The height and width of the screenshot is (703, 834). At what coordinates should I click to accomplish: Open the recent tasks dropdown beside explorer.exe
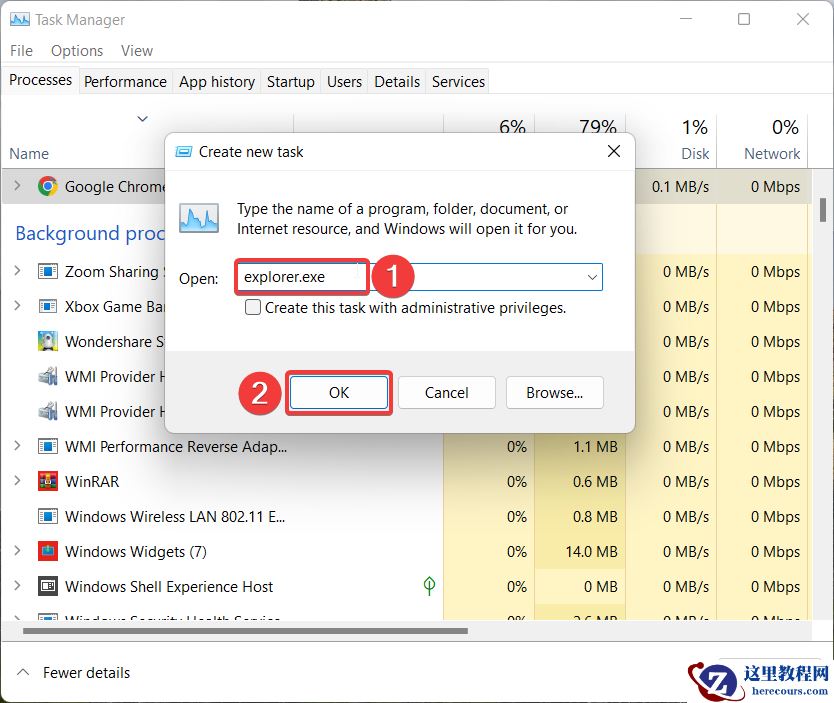[593, 277]
